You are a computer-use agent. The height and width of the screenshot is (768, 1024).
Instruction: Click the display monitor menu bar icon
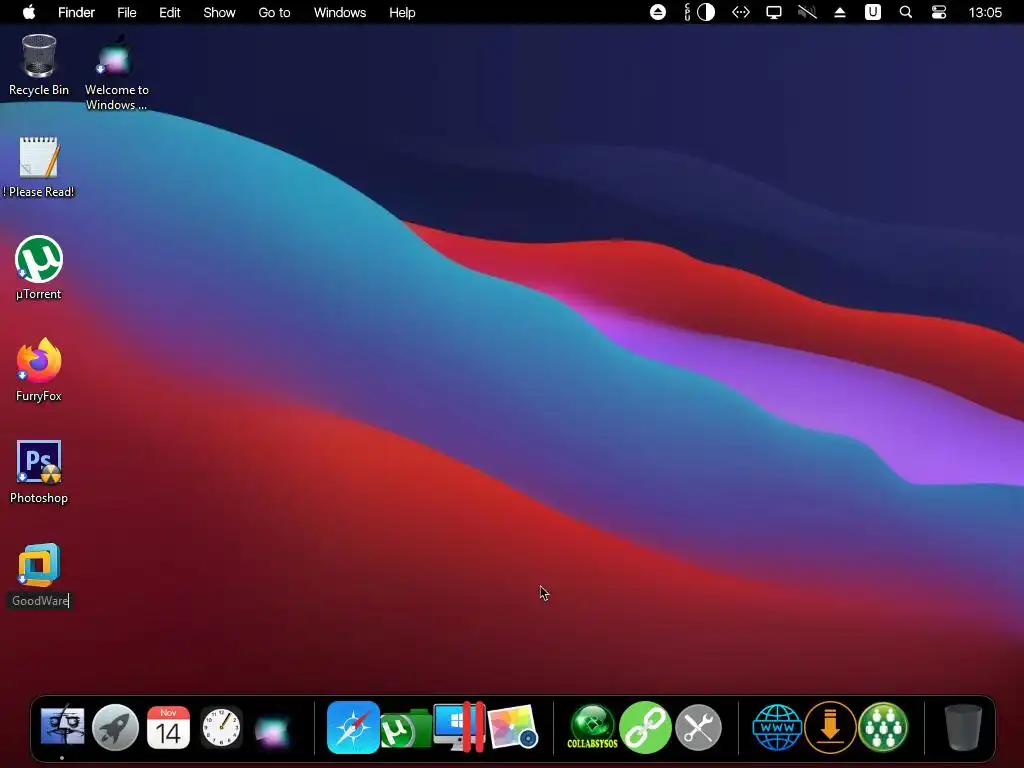click(x=774, y=12)
